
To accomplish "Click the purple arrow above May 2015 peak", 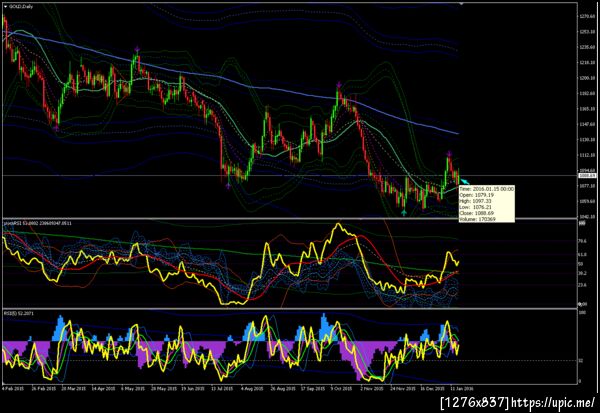I will point(137,49).
